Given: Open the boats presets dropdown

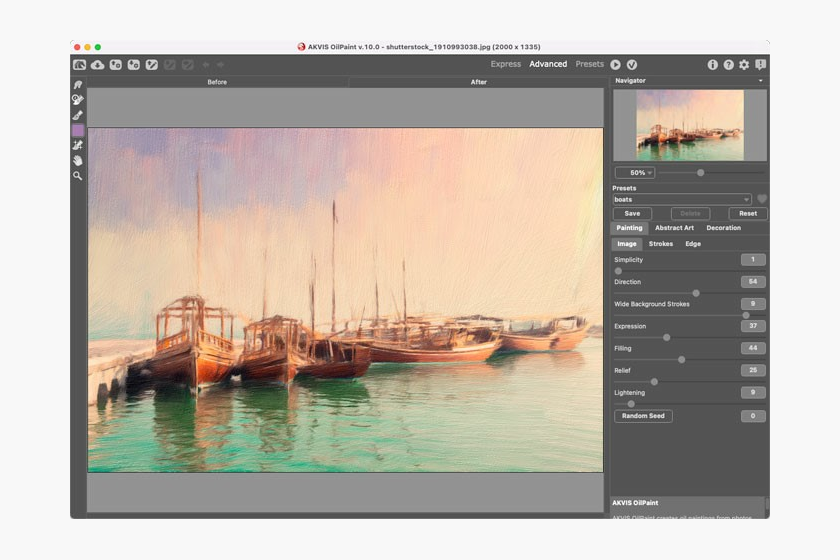Looking at the screenshot, I should coord(682,199).
